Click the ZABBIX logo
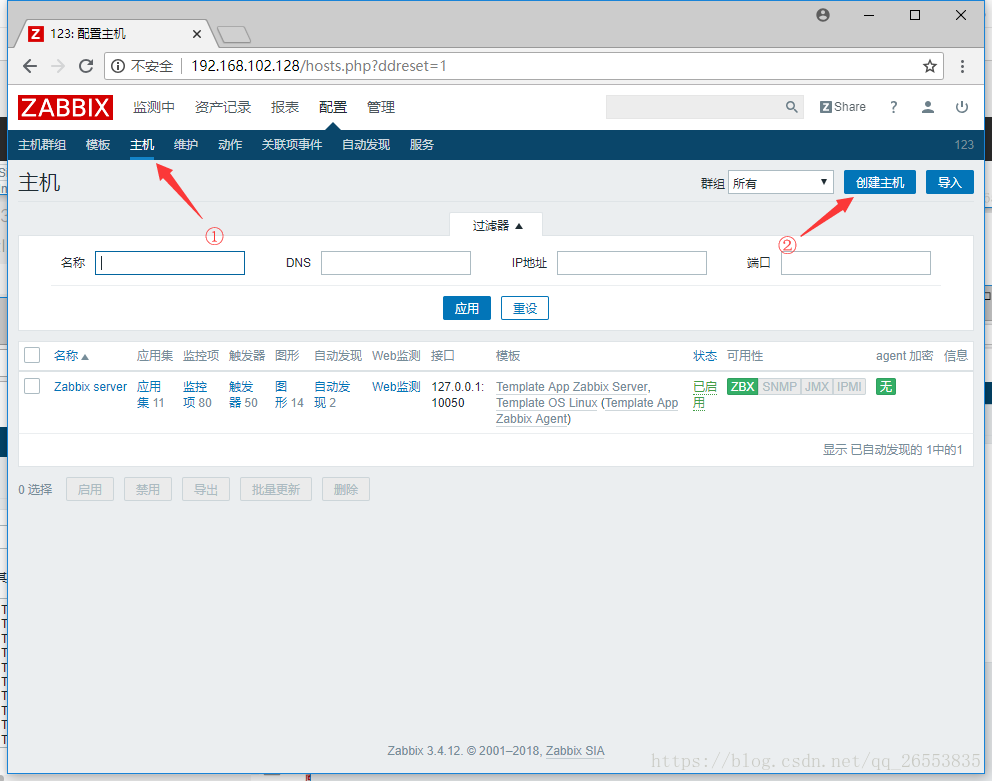This screenshot has width=992, height=781. pyautogui.click(x=65, y=107)
